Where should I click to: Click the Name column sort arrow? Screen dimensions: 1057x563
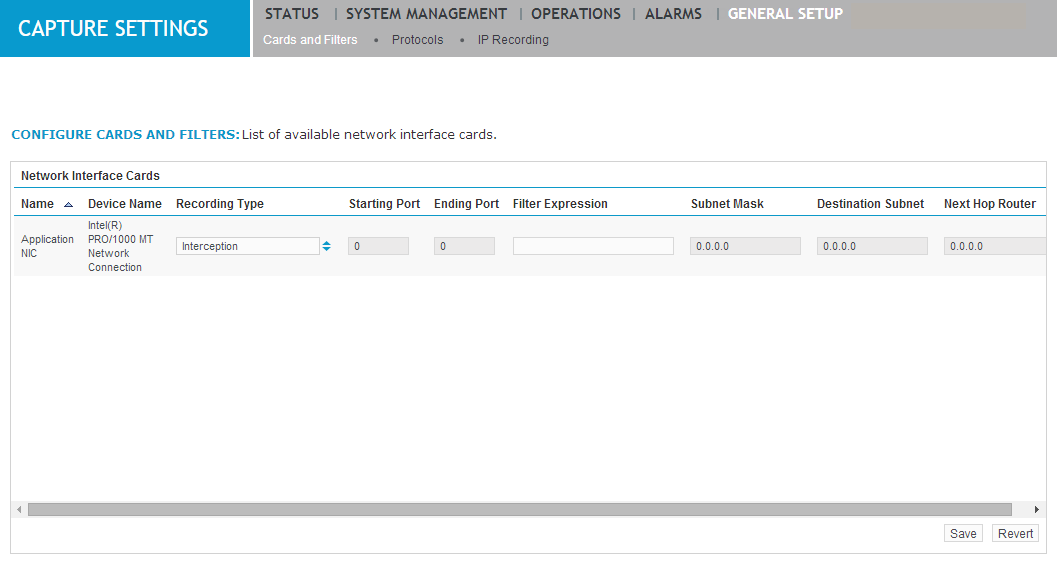click(x=68, y=204)
